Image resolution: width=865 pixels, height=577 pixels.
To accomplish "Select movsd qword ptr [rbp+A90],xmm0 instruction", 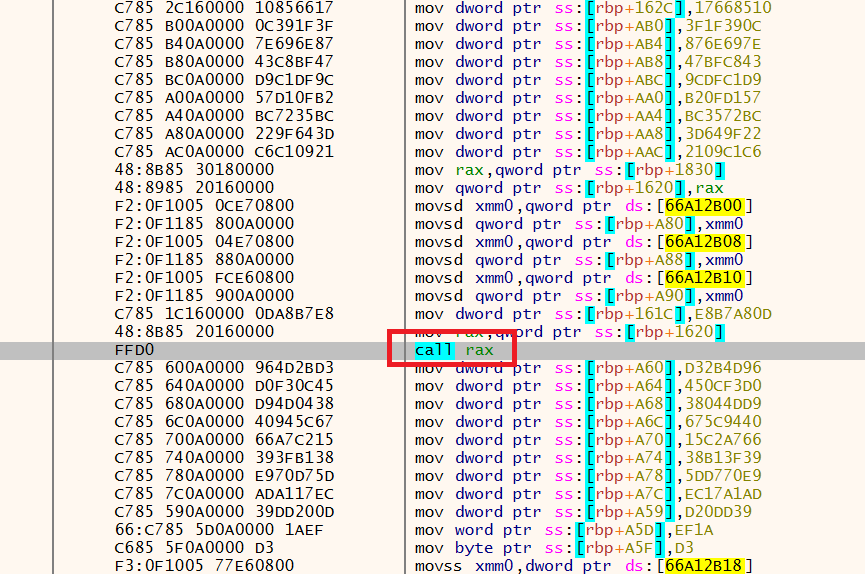I will [x=579, y=296].
